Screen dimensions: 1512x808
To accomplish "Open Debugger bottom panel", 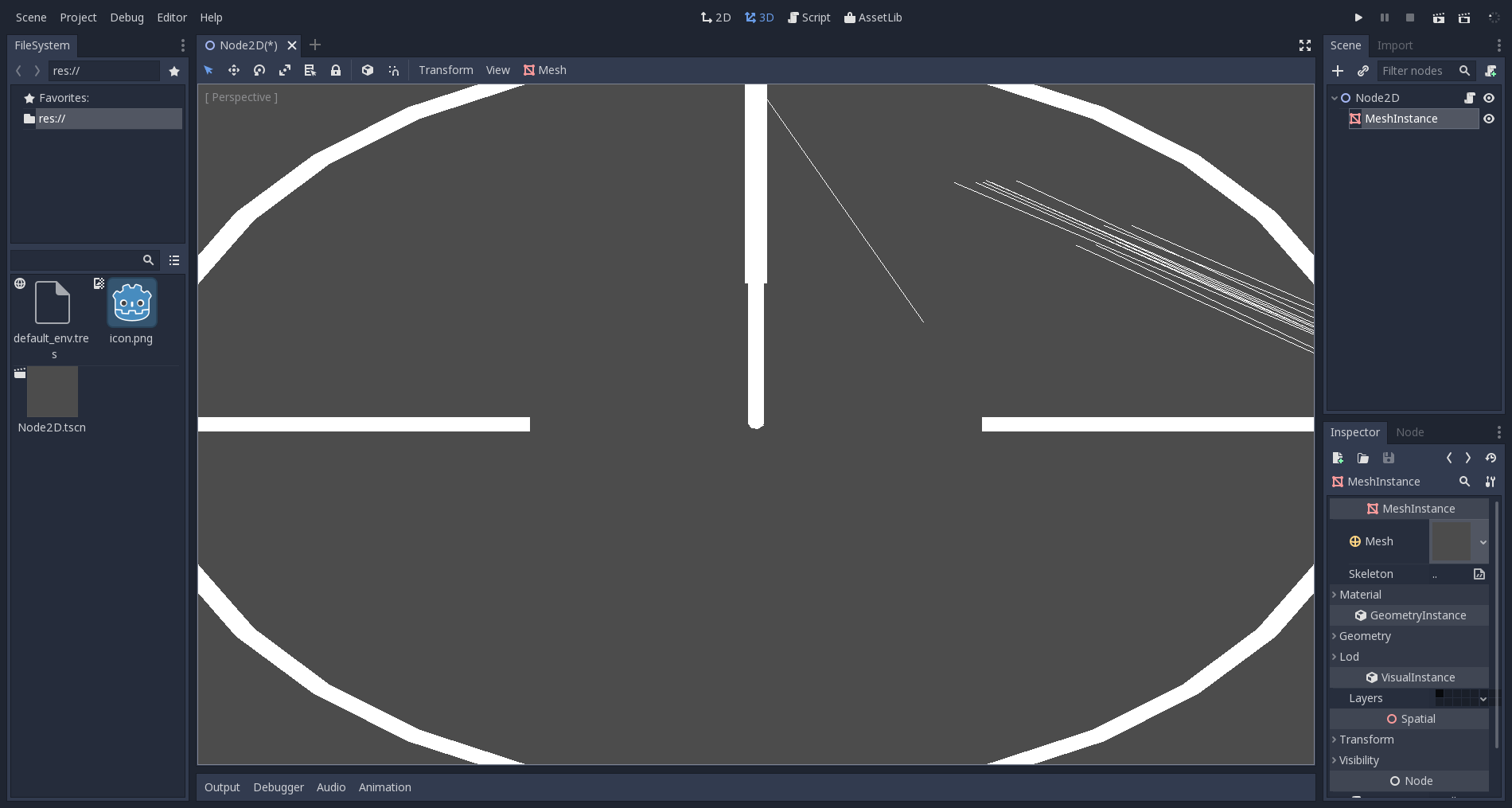I will click(x=279, y=787).
